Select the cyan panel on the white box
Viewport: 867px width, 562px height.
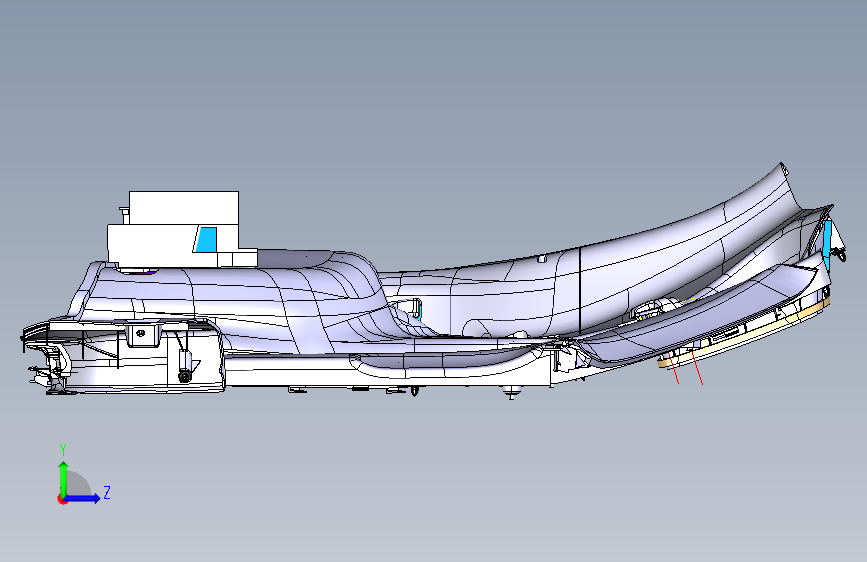205,239
